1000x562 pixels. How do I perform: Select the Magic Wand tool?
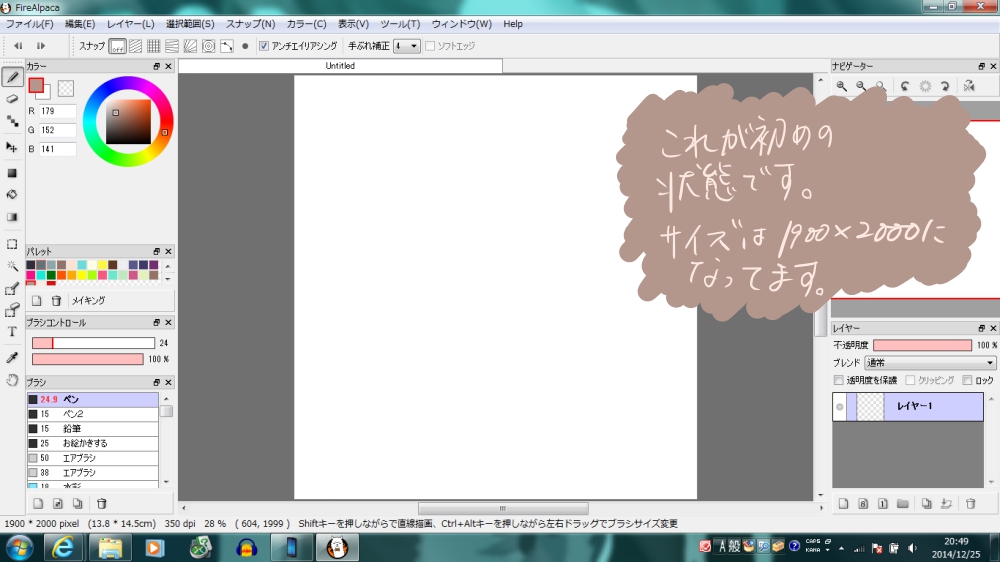(x=12, y=266)
